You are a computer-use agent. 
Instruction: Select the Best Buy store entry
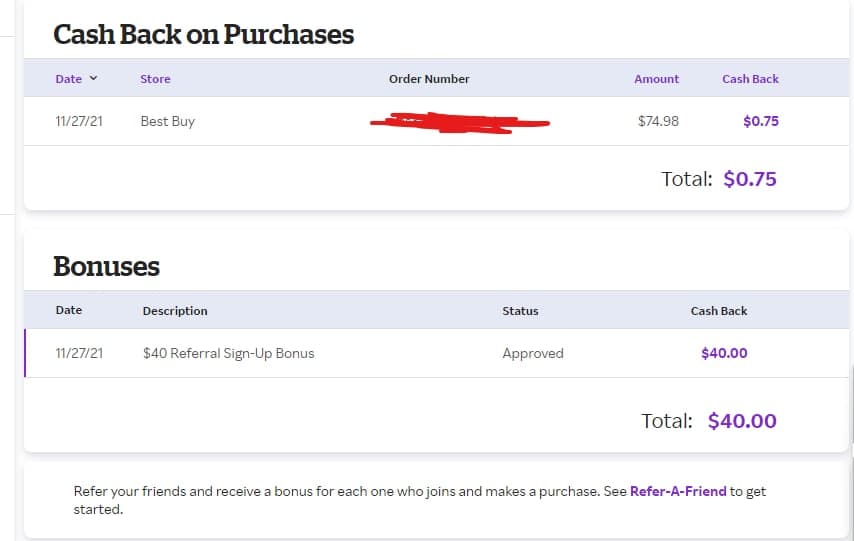(x=167, y=121)
